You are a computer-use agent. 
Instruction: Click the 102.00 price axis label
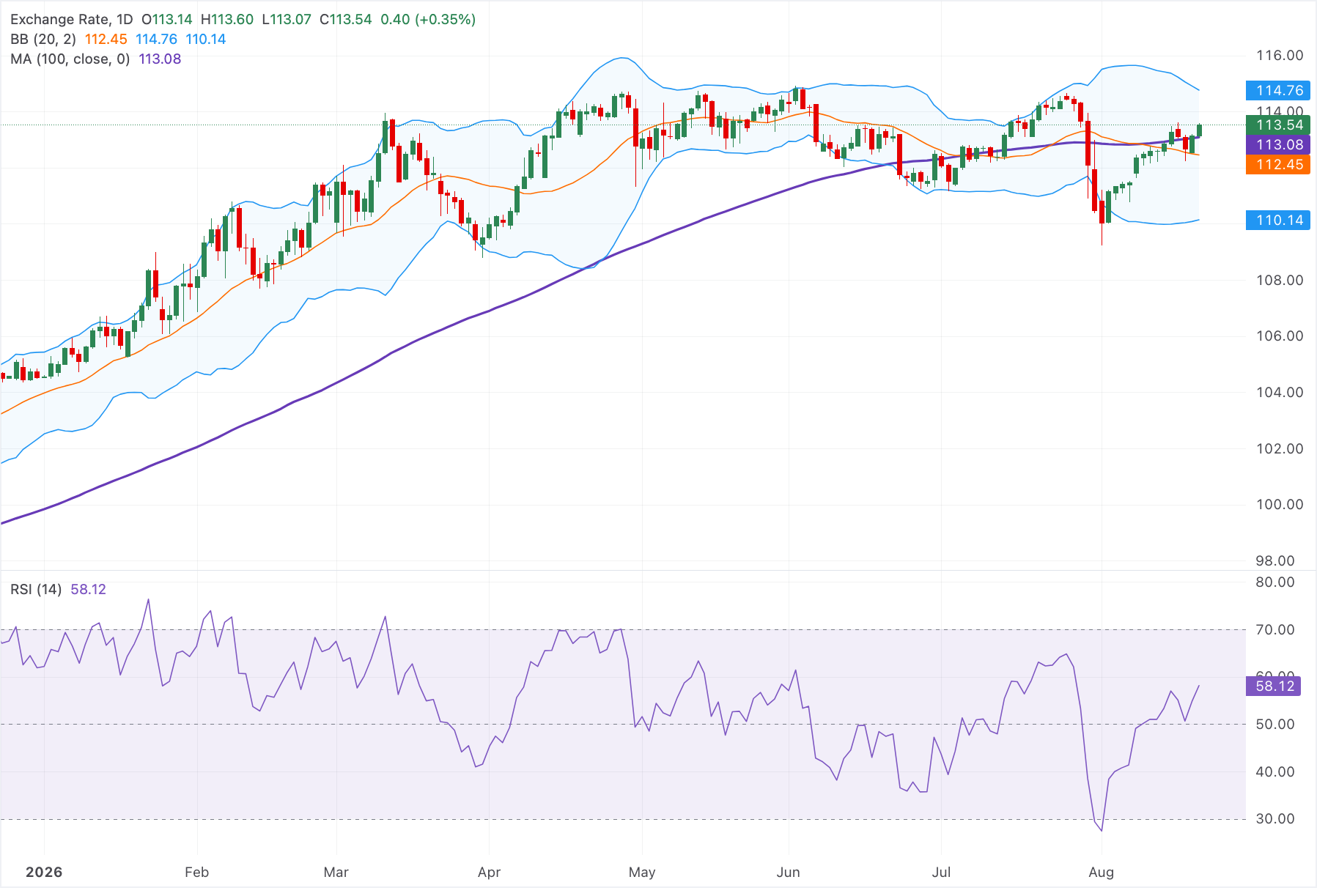1280,449
